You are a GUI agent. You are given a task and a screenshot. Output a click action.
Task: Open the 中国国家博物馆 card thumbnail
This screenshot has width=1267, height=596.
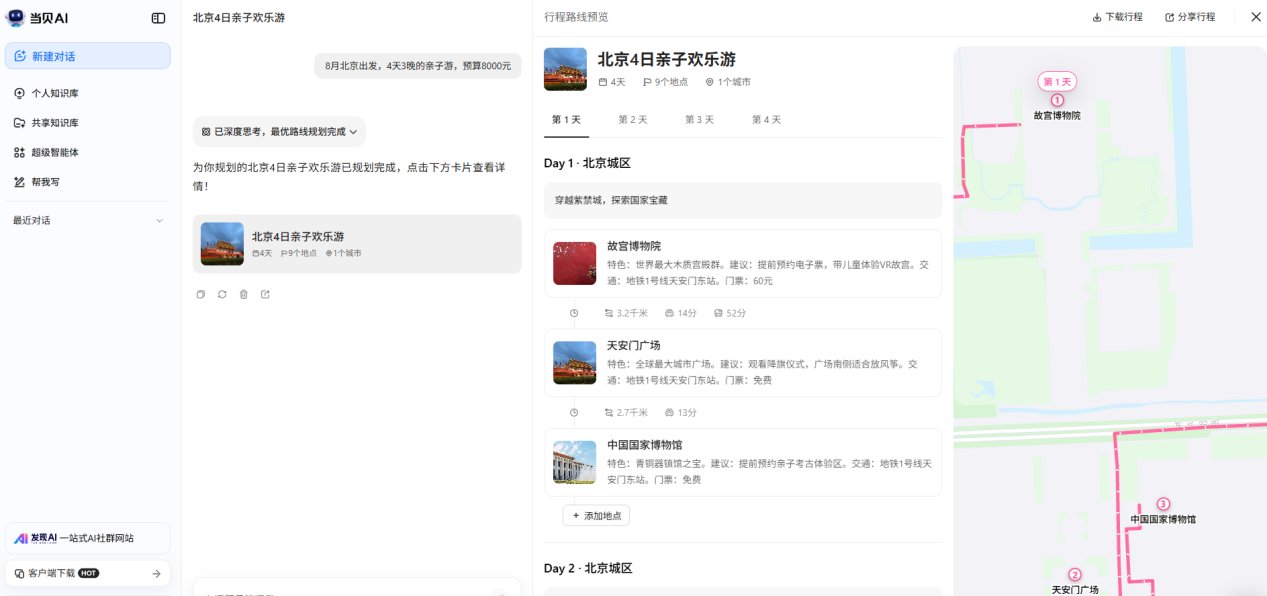point(574,462)
